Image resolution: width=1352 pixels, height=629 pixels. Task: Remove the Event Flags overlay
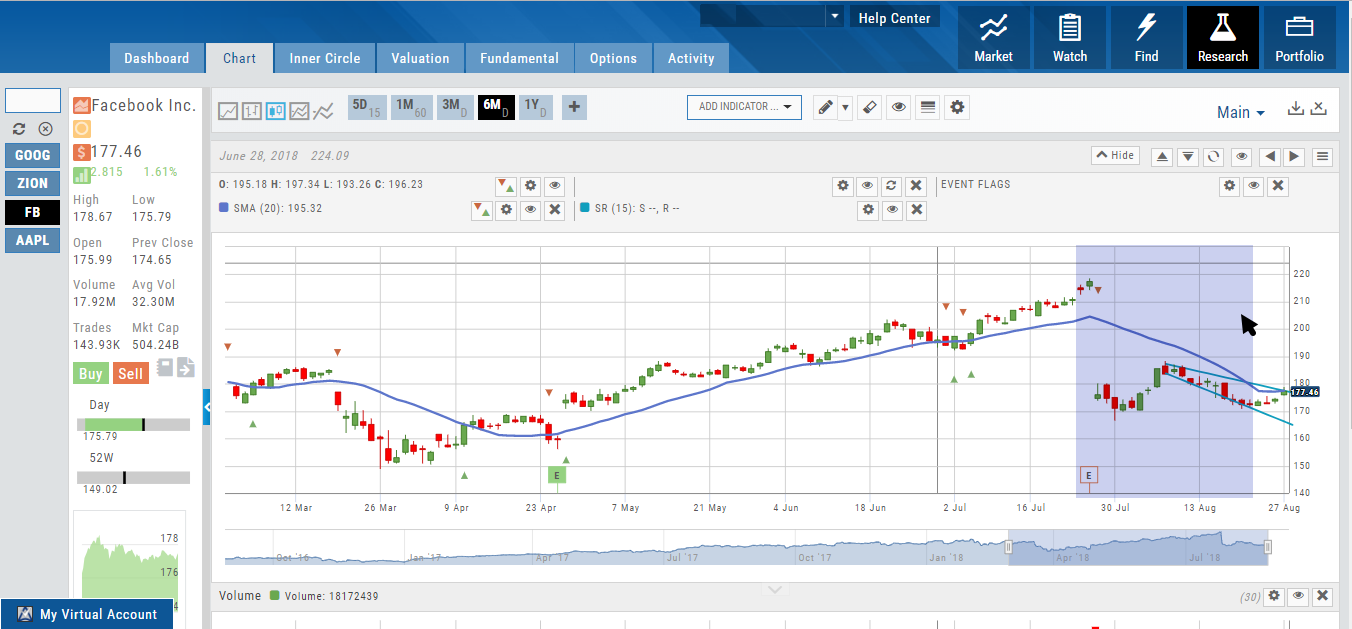click(1278, 186)
